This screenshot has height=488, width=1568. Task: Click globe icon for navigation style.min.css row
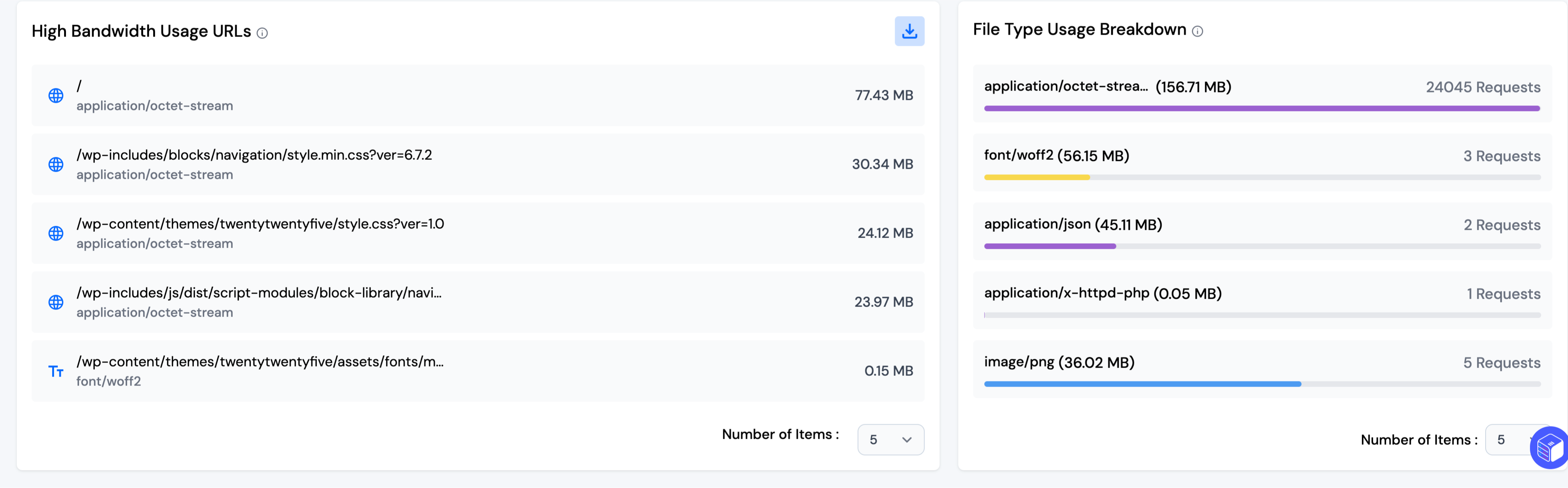pos(56,164)
